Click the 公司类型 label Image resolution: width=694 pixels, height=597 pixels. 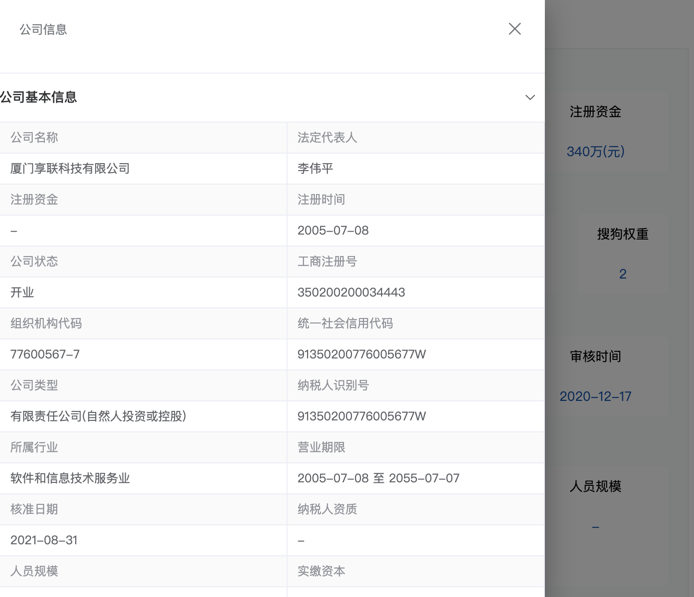tap(34, 385)
